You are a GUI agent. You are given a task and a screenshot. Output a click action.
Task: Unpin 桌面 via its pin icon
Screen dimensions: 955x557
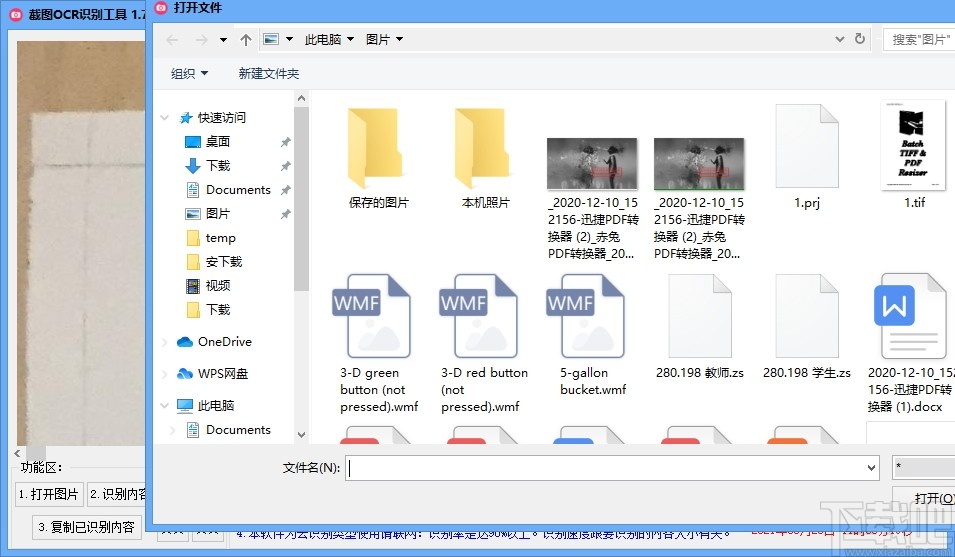click(285, 142)
